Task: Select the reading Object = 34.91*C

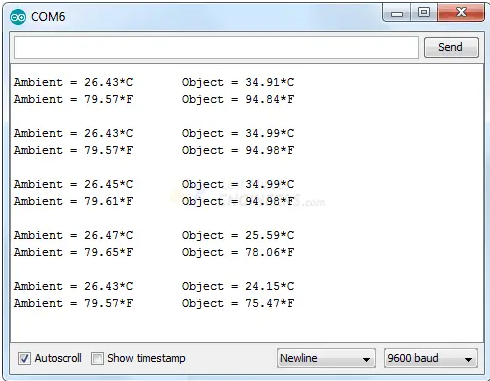Action: pyautogui.click(x=238, y=82)
